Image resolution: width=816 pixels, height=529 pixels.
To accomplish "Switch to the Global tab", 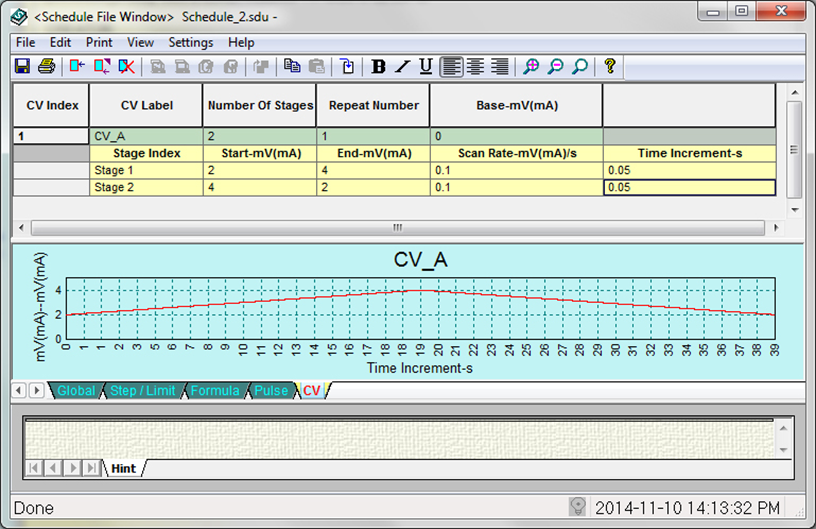I will pos(76,391).
